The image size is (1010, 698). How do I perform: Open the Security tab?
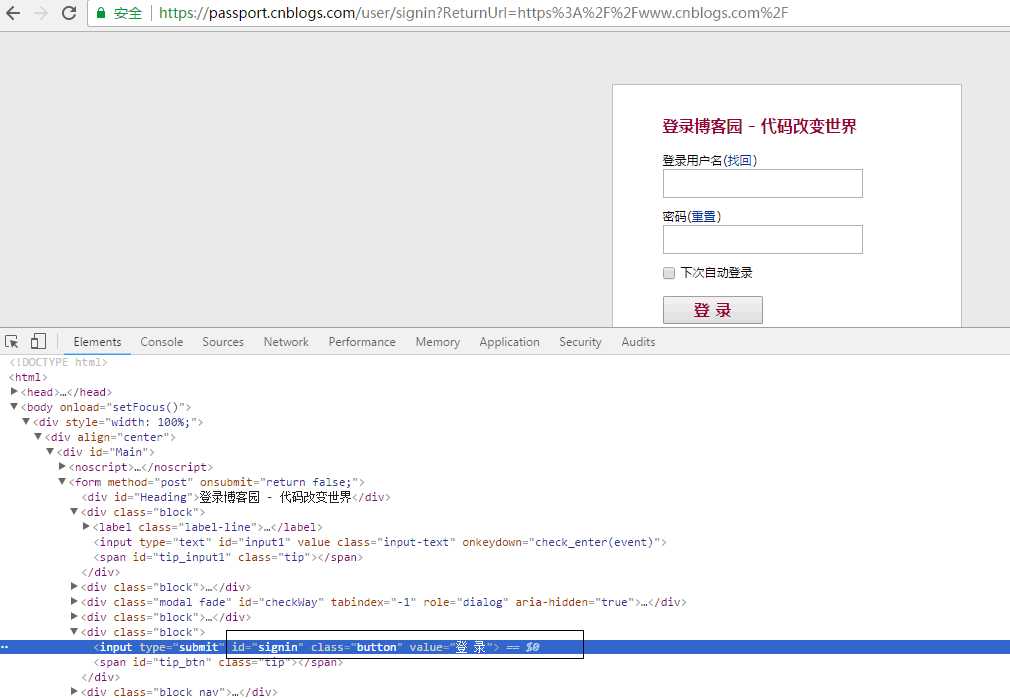(580, 342)
